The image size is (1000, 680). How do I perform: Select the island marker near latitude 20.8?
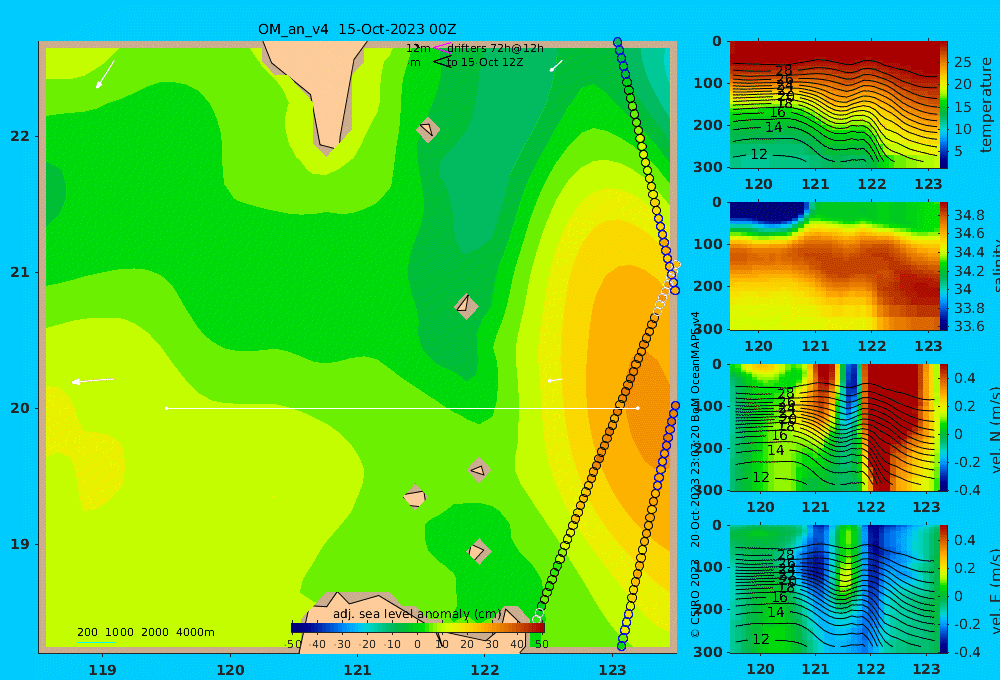pyautogui.click(x=466, y=306)
